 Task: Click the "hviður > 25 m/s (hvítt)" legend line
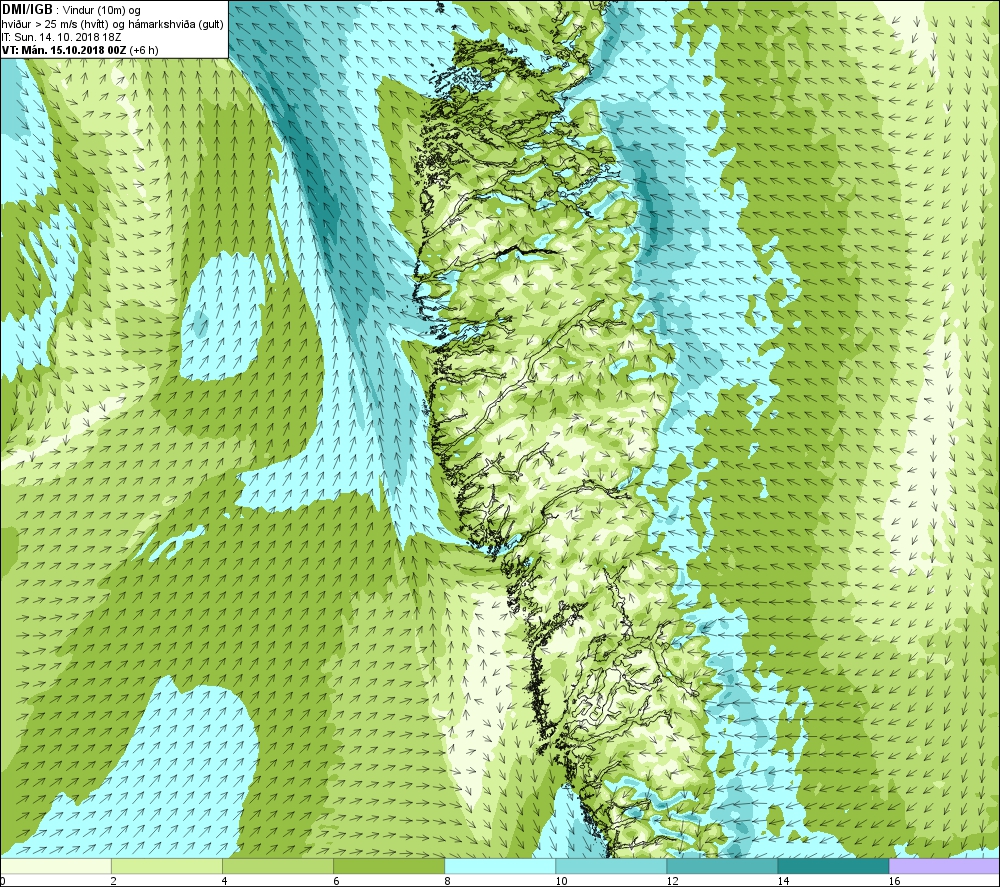[x=57, y=24]
